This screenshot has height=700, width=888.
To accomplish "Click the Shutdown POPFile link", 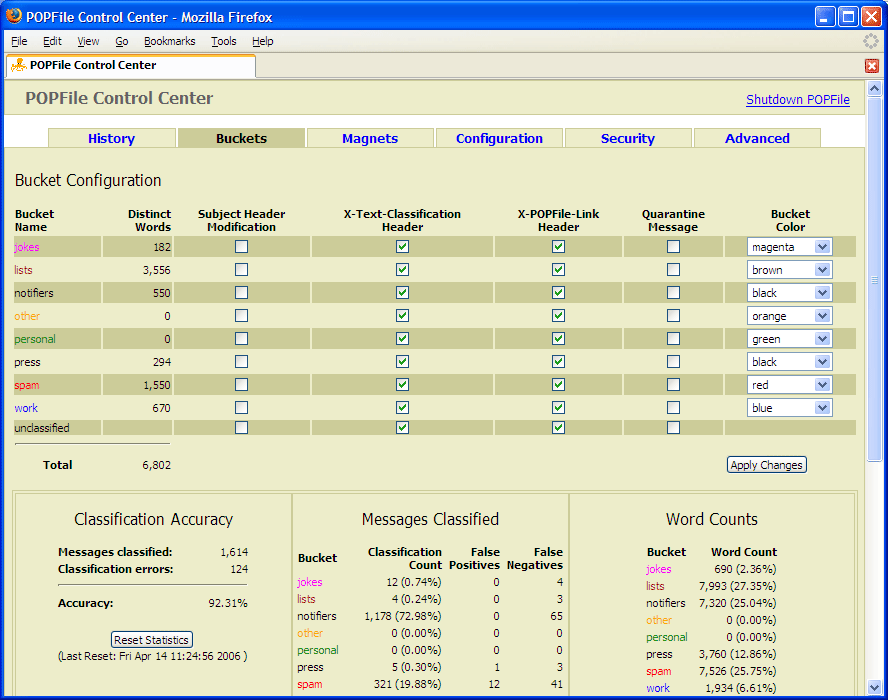I will pyautogui.click(x=797, y=100).
